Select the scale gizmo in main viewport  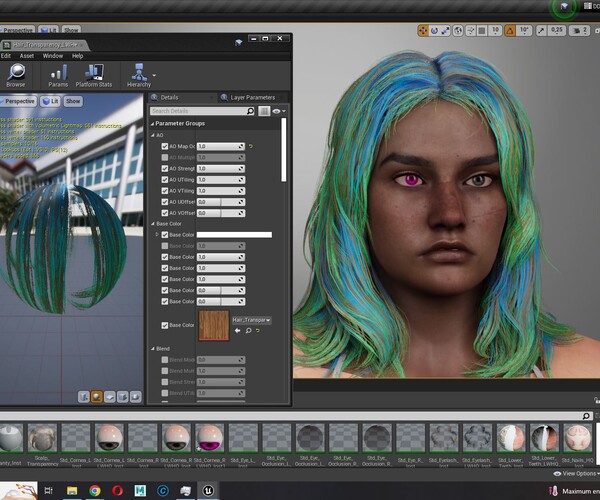(445, 30)
